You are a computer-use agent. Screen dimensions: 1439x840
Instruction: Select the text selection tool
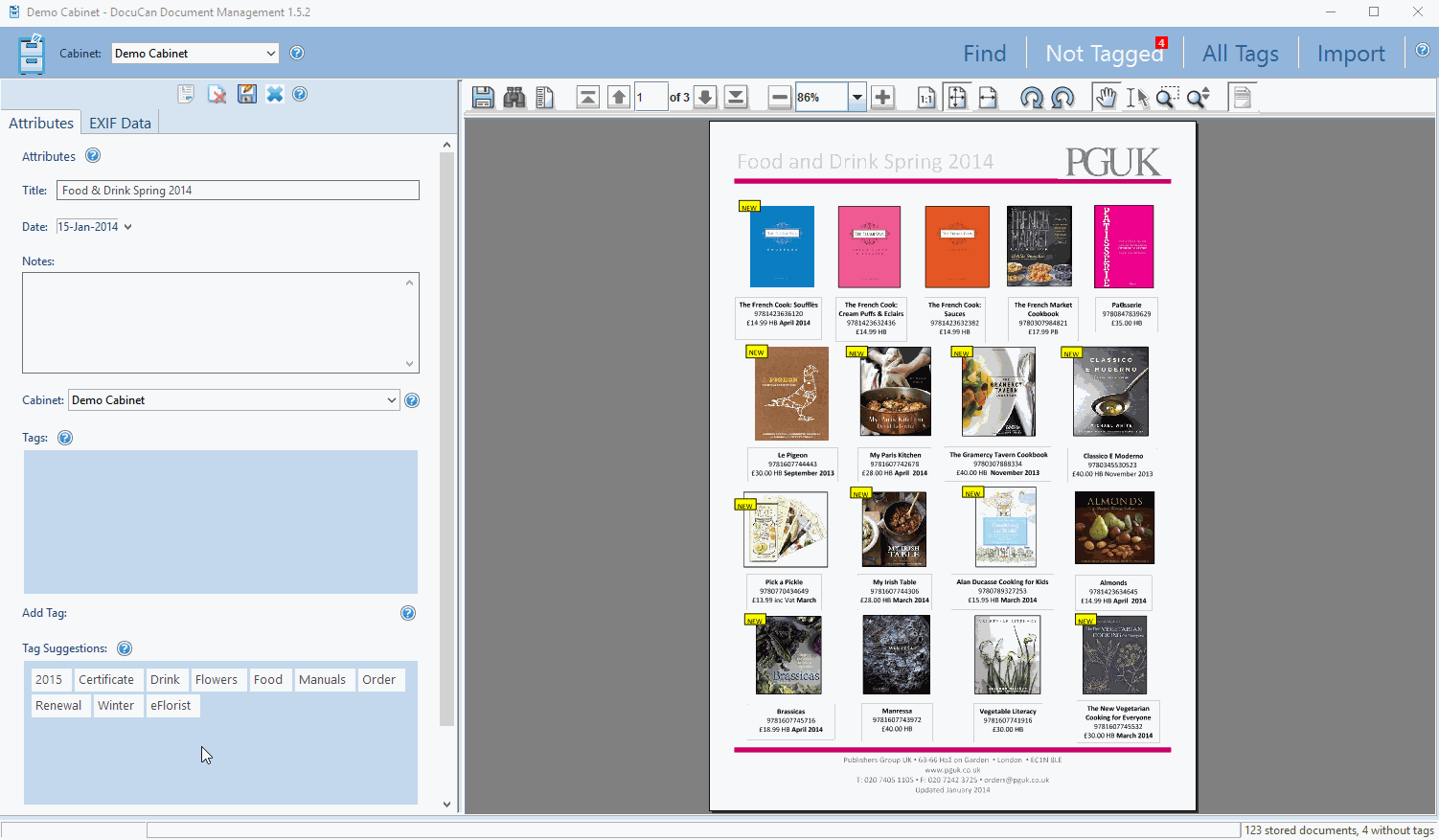click(1137, 97)
